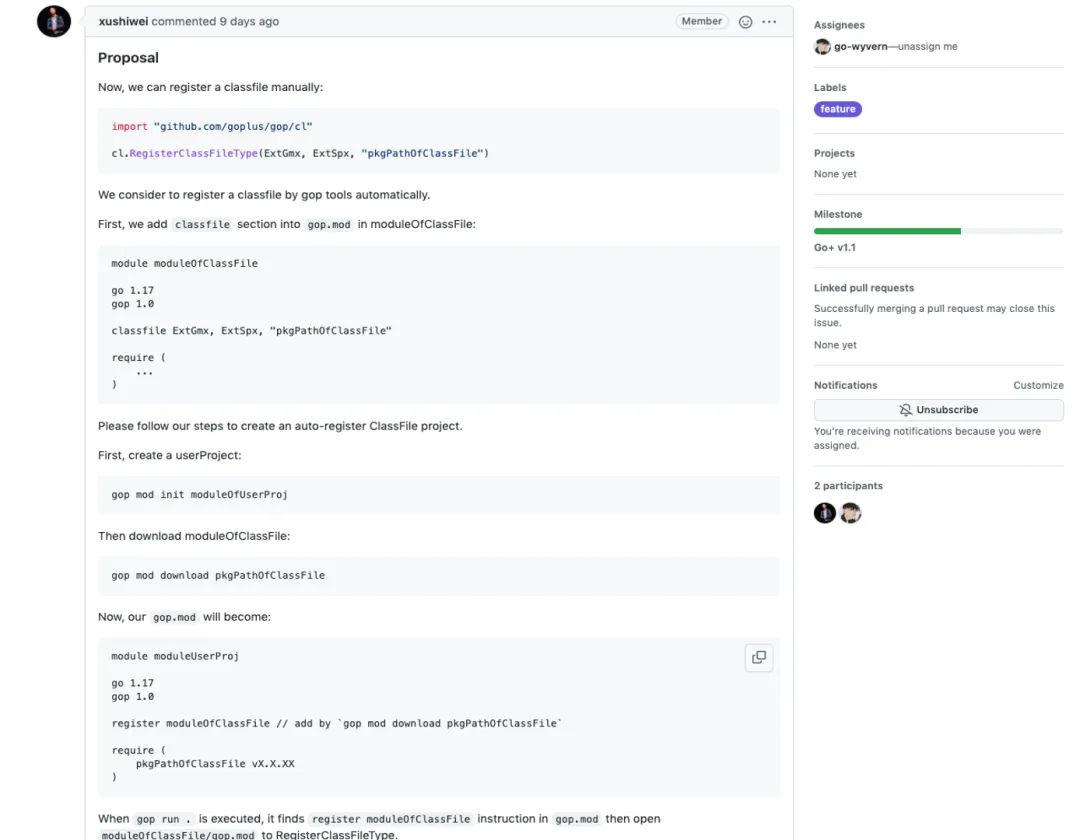The width and height of the screenshot is (1080, 840).
Task: Expand the Assignees section in the sidebar
Action: (839, 25)
